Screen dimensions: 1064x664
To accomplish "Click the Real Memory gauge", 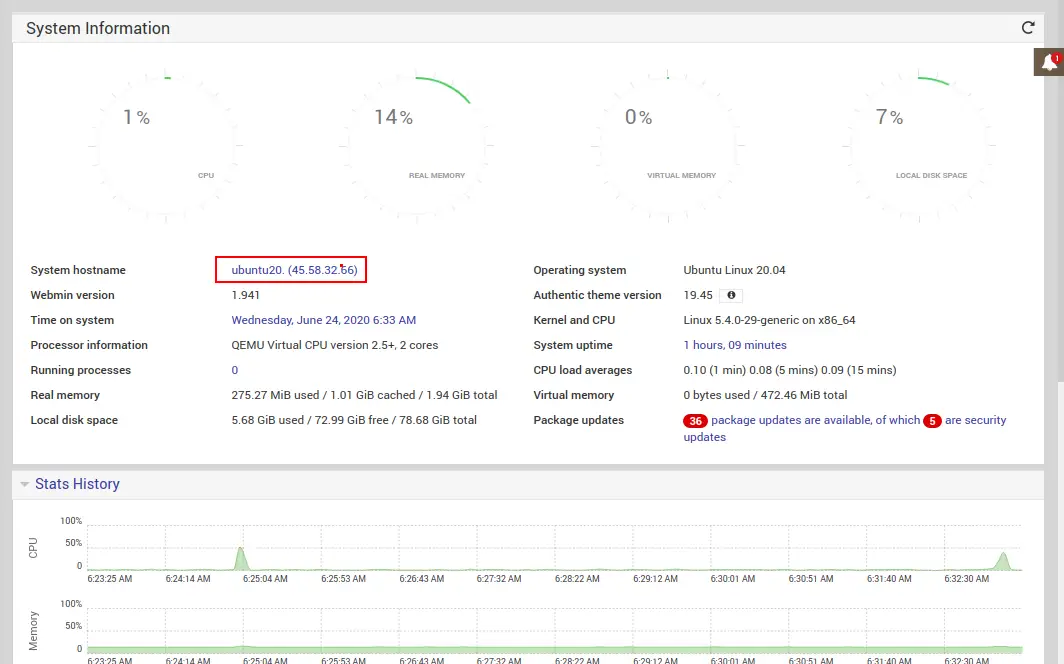I will (x=417, y=145).
